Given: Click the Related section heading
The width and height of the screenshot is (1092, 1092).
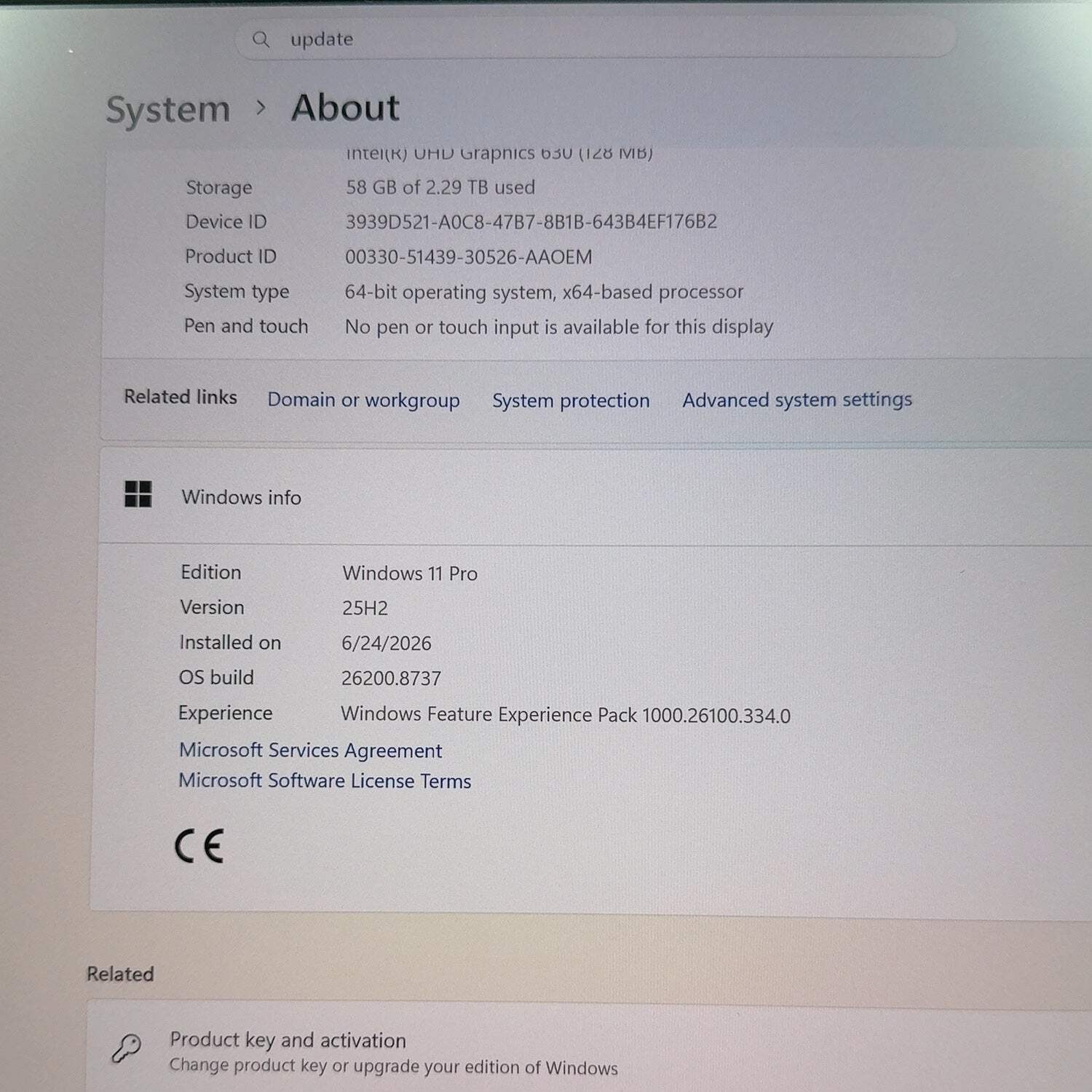Looking at the screenshot, I should click(120, 974).
